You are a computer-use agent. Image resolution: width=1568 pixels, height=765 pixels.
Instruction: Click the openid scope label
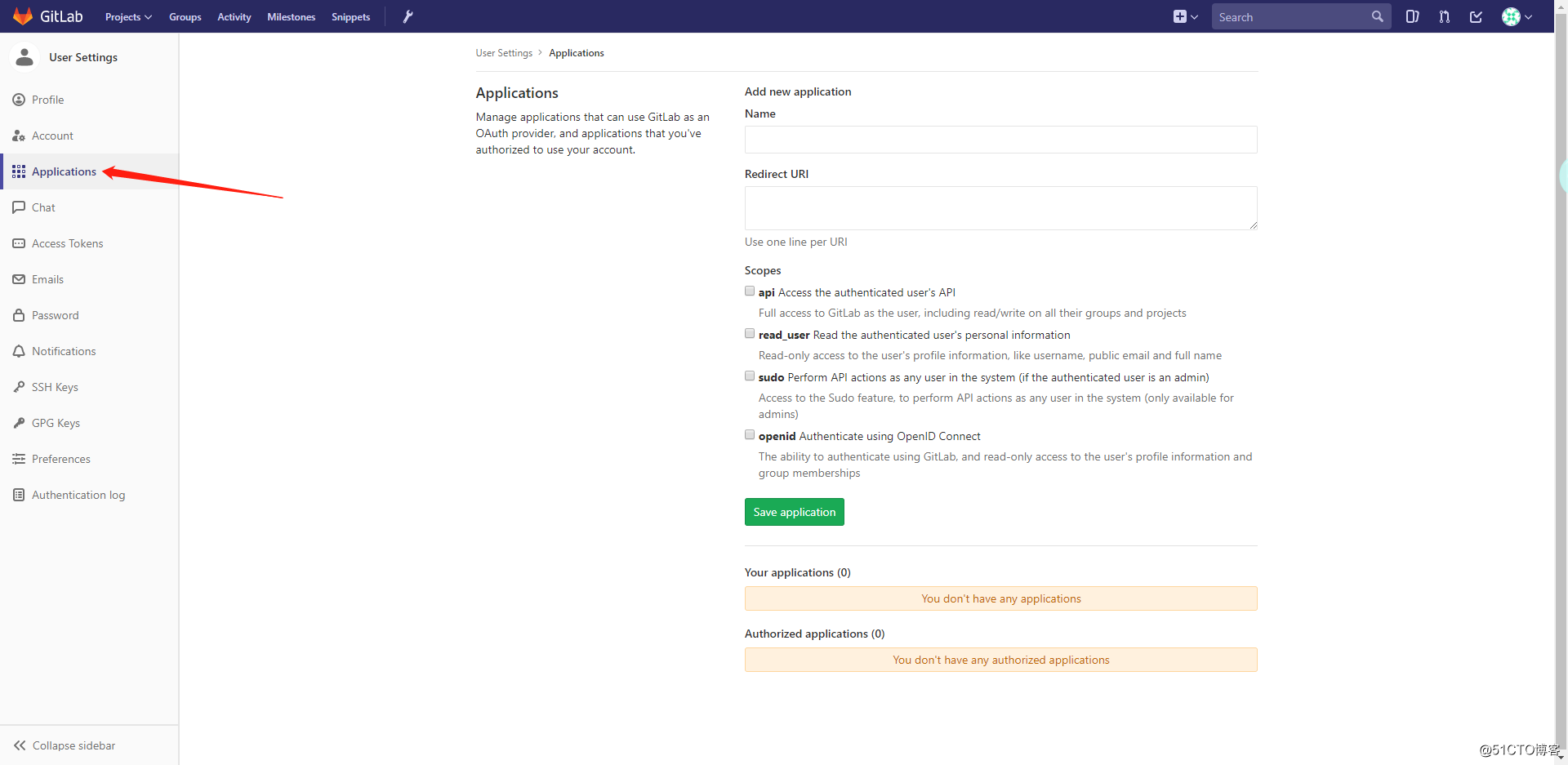pyautogui.click(x=869, y=436)
